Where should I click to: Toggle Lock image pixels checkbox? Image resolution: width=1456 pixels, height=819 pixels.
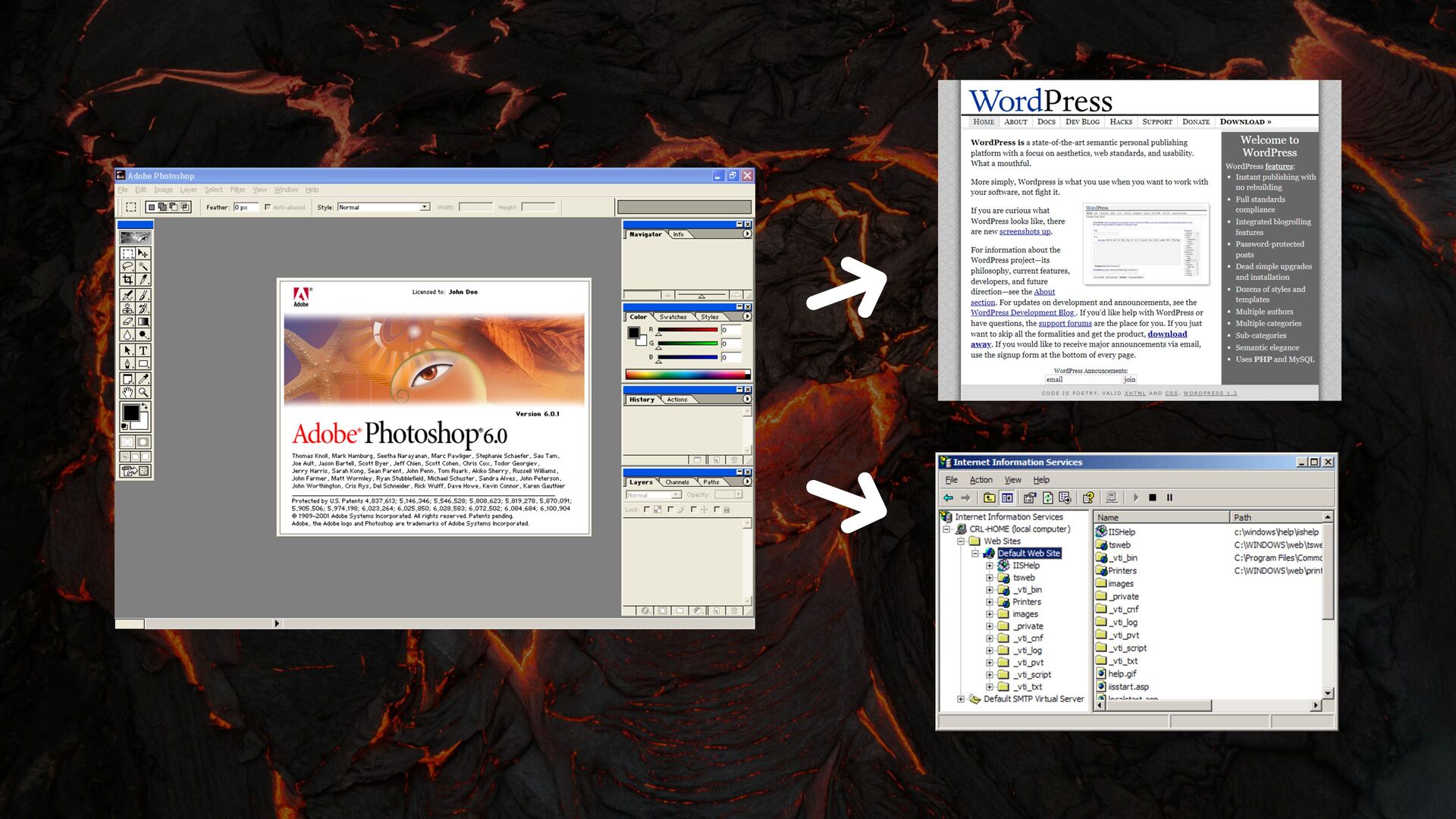(670, 510)
